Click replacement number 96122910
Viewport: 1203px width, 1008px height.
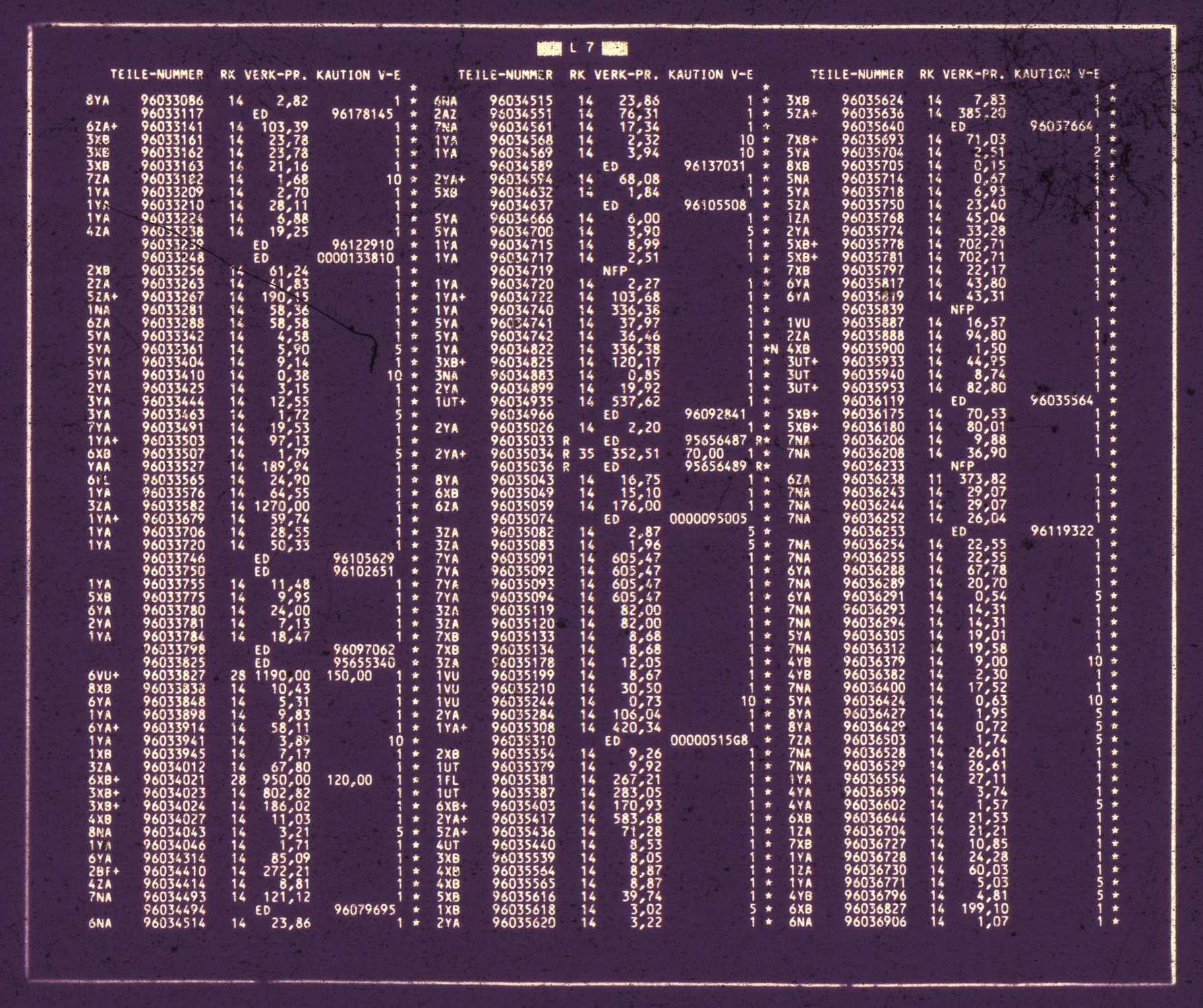click(x=363, y=245)
